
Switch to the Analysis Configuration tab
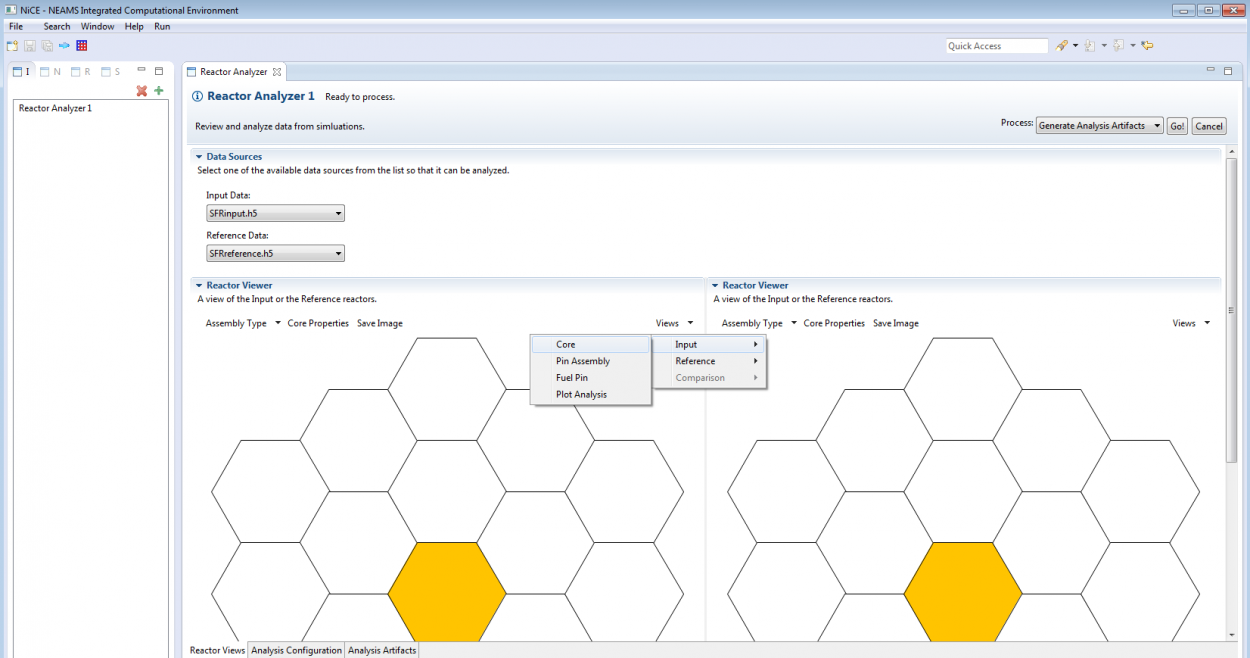[296, 650]
